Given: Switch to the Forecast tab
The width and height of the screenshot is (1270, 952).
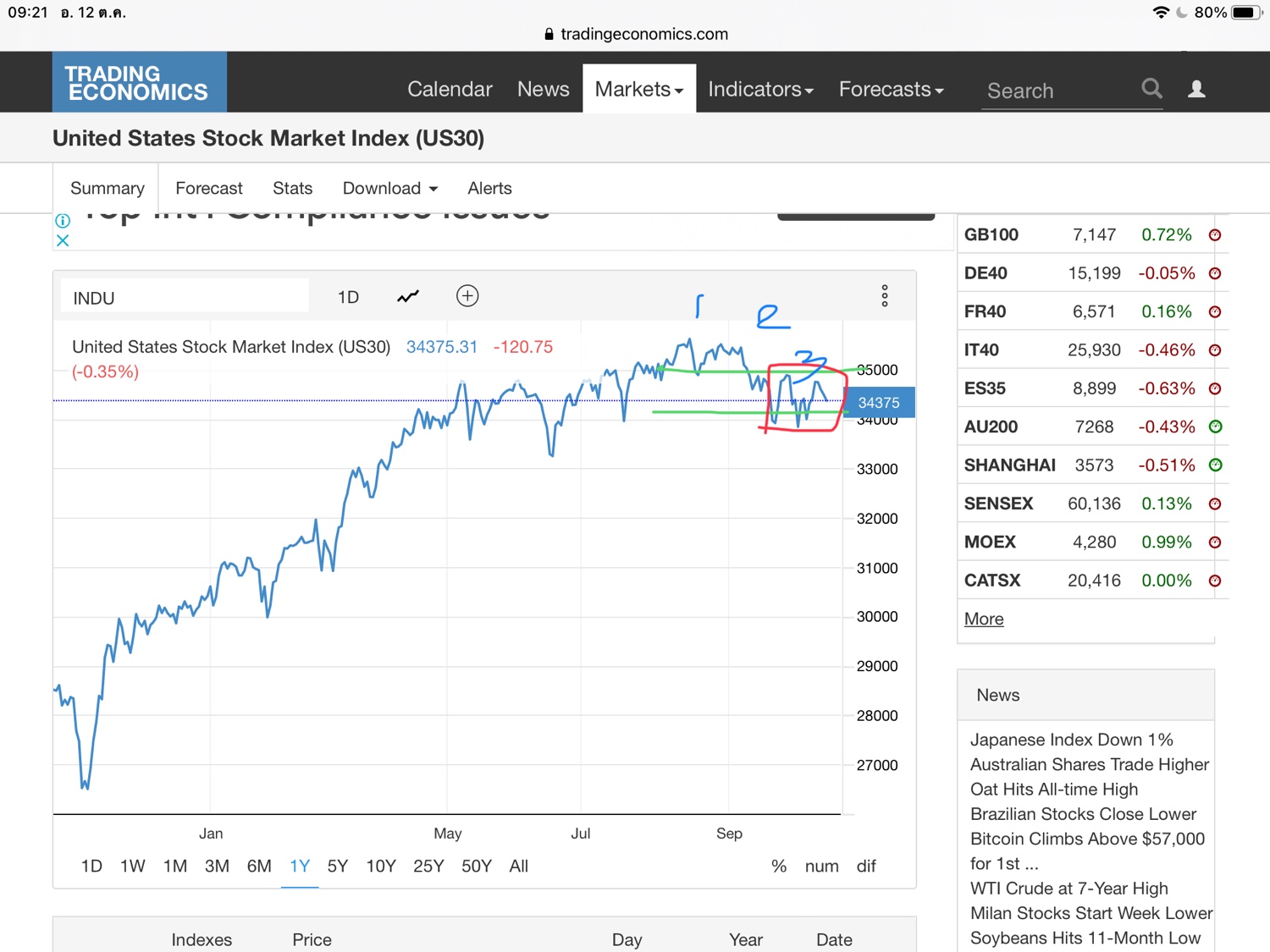Looking at the screenshot, I should tap(209, 188).
